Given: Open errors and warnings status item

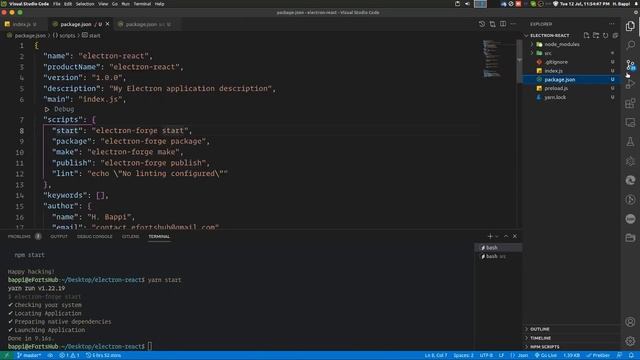Looking at the screenshot, I should pyautogui.click(x=69, y=356).
